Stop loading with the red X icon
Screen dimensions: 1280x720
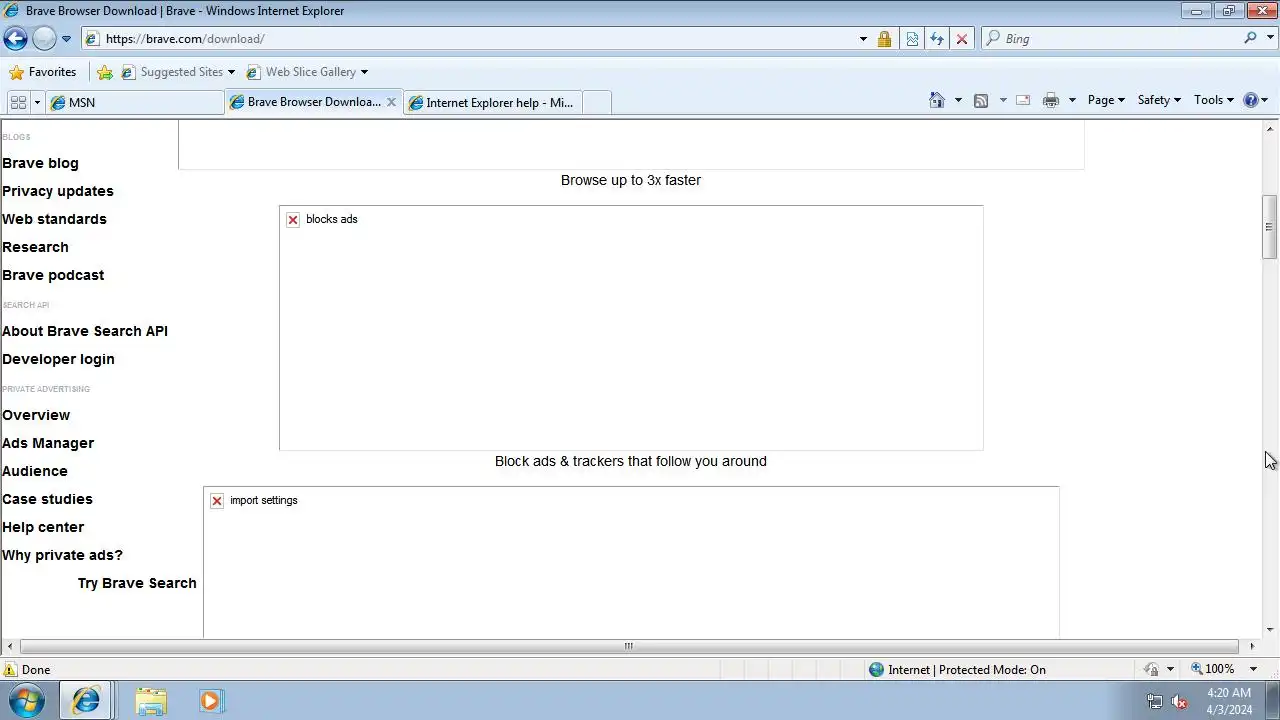(x=962, y=39)
